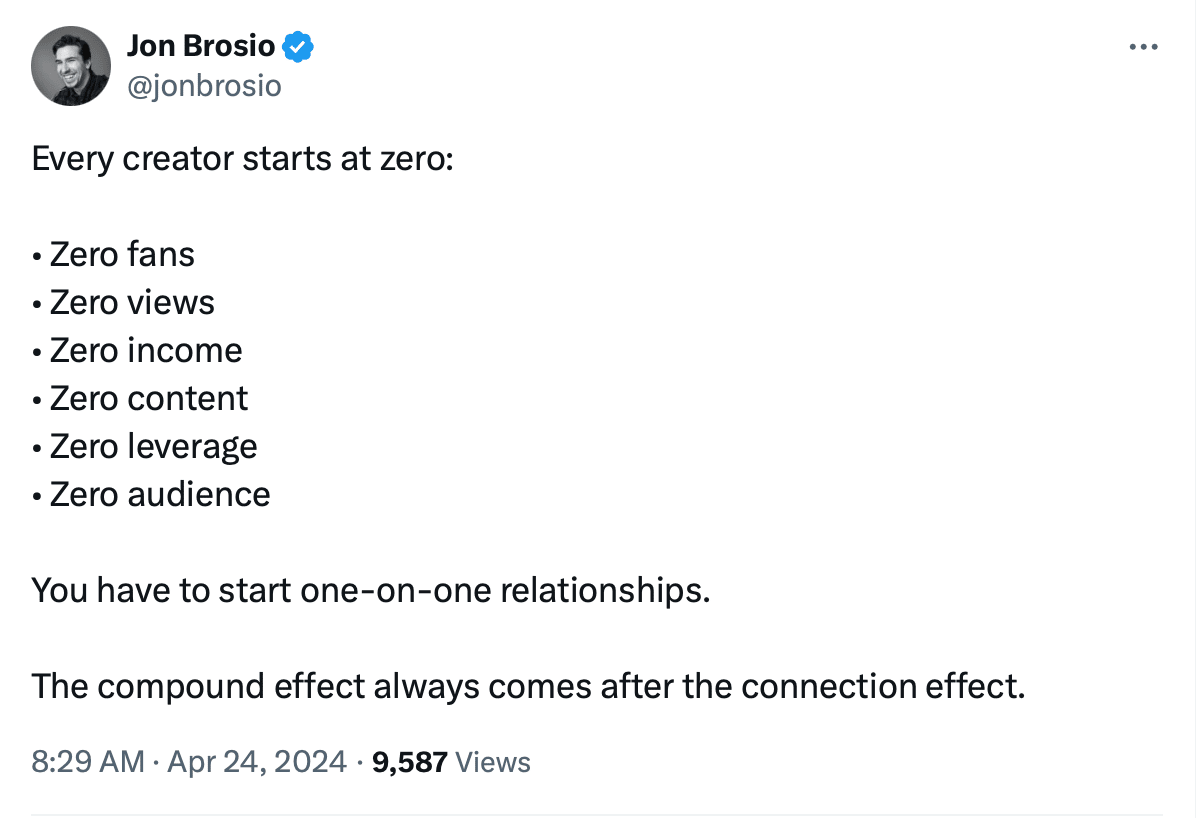The image size is (1196, 818).
Task: Click the Views label
Action: click(x=492, y=762)
